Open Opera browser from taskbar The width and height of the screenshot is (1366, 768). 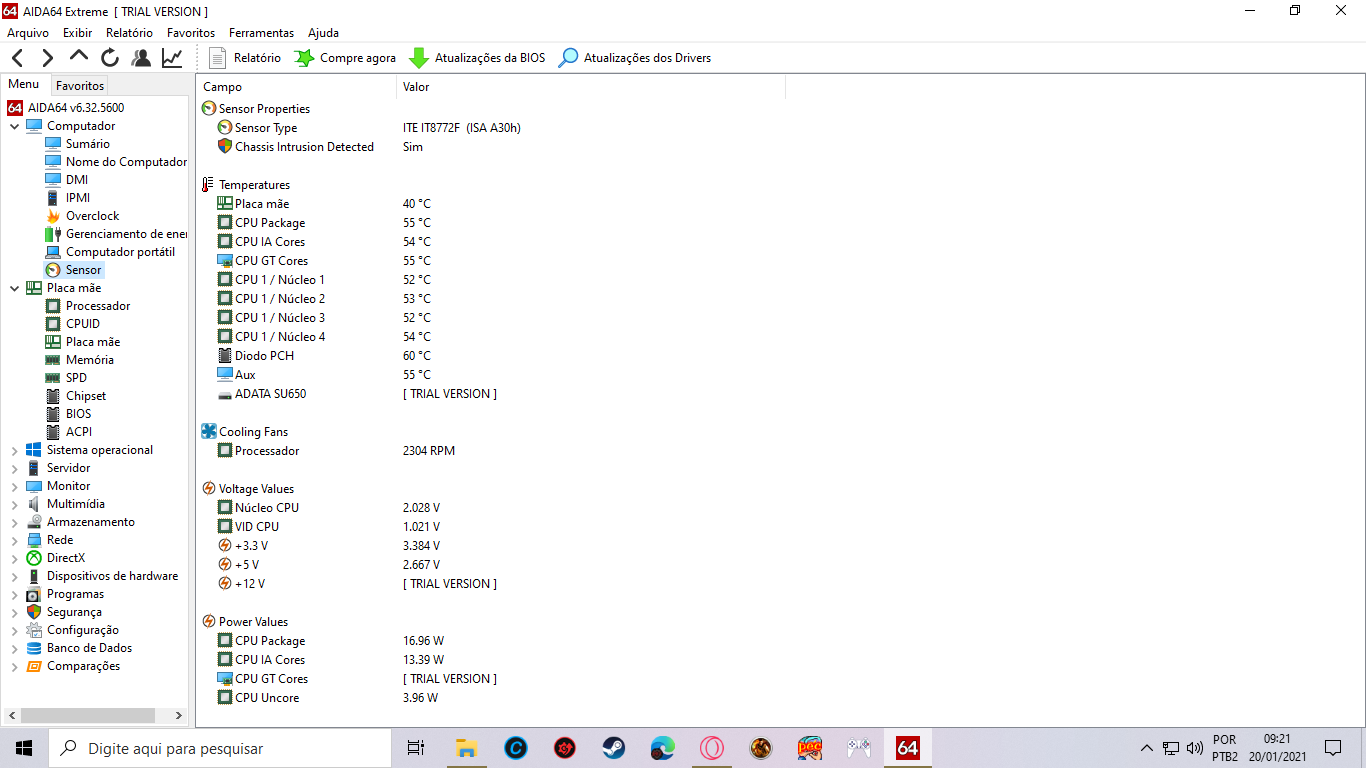(711, 748)
